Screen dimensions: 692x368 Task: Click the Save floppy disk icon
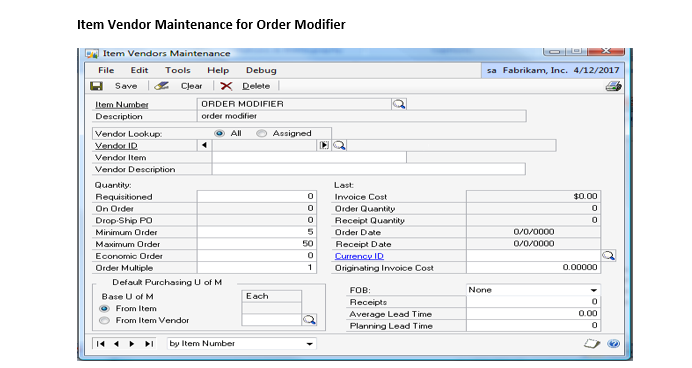click(96, 86)
